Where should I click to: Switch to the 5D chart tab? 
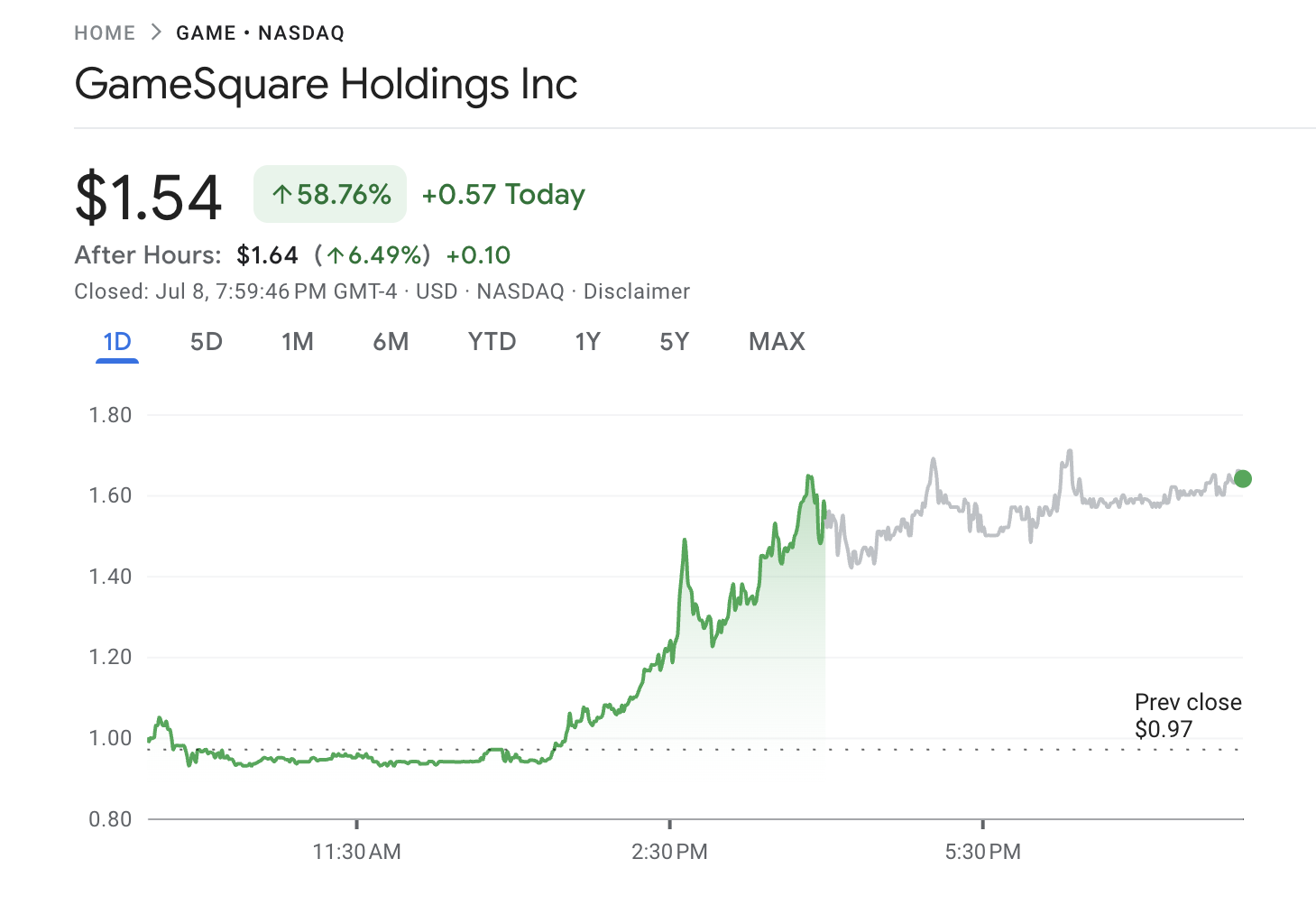[206, 342]
